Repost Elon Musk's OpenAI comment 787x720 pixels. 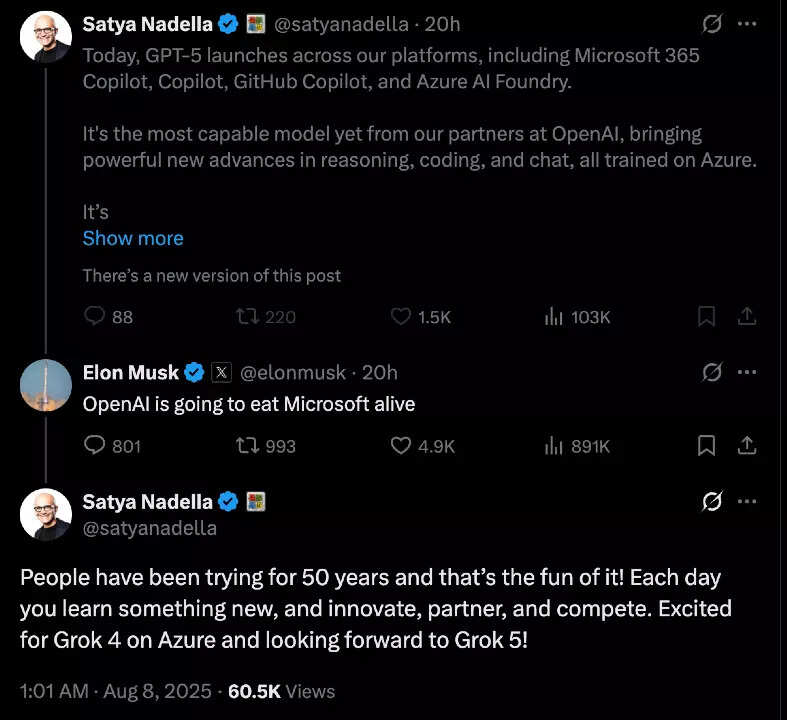[246, 446]
